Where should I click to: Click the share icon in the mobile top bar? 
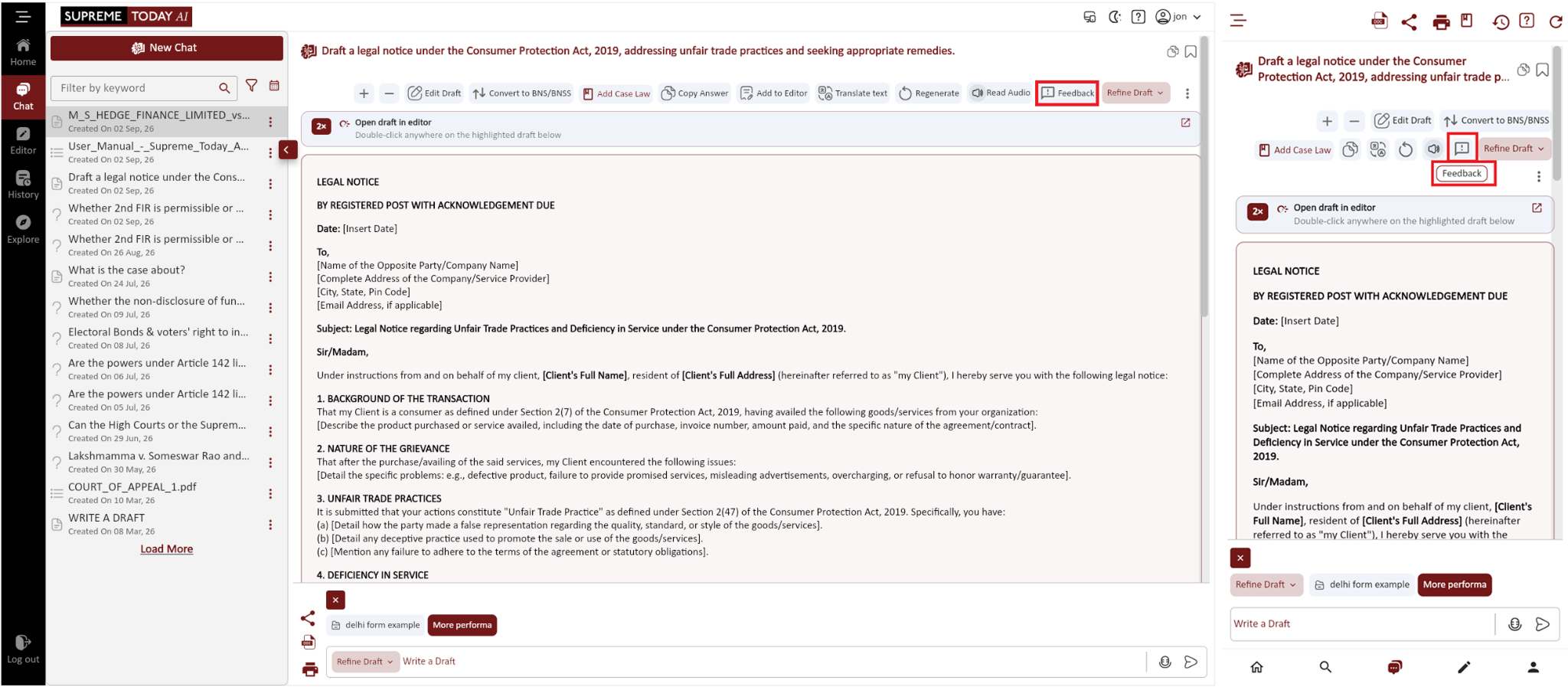pyautogui.click(x=1409, y=21)
